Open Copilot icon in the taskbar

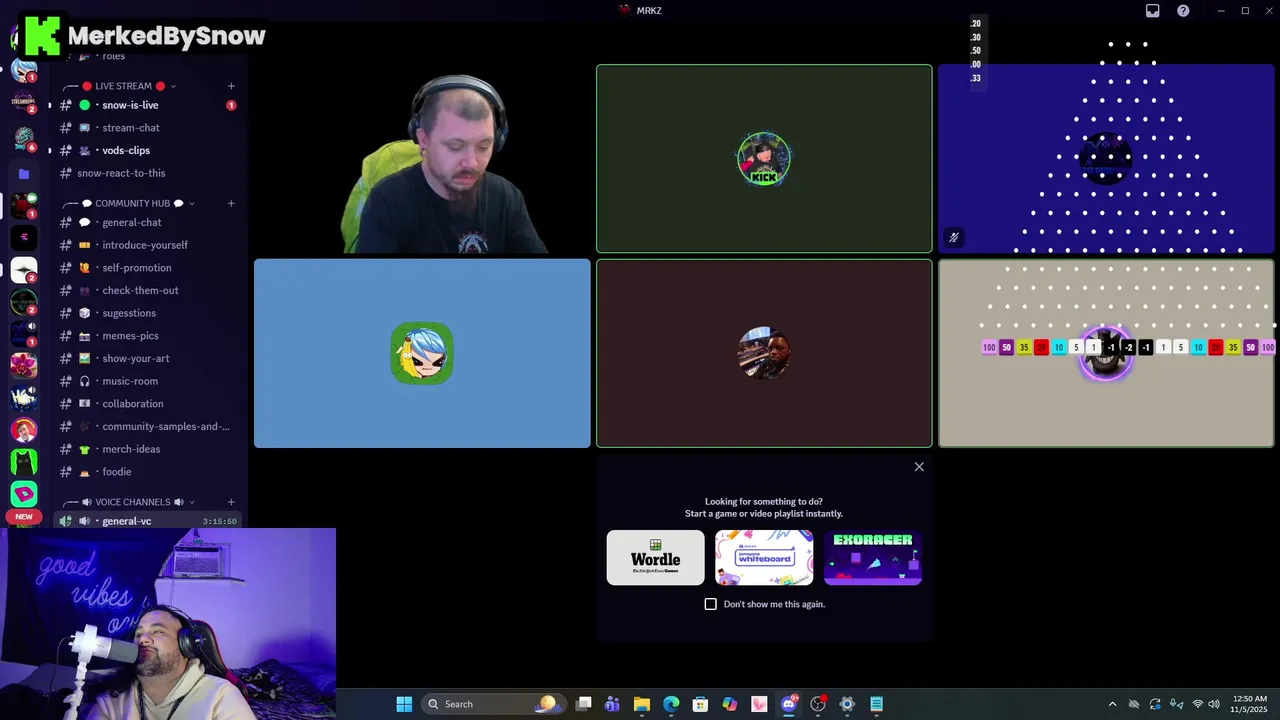(x=730, y=704)
